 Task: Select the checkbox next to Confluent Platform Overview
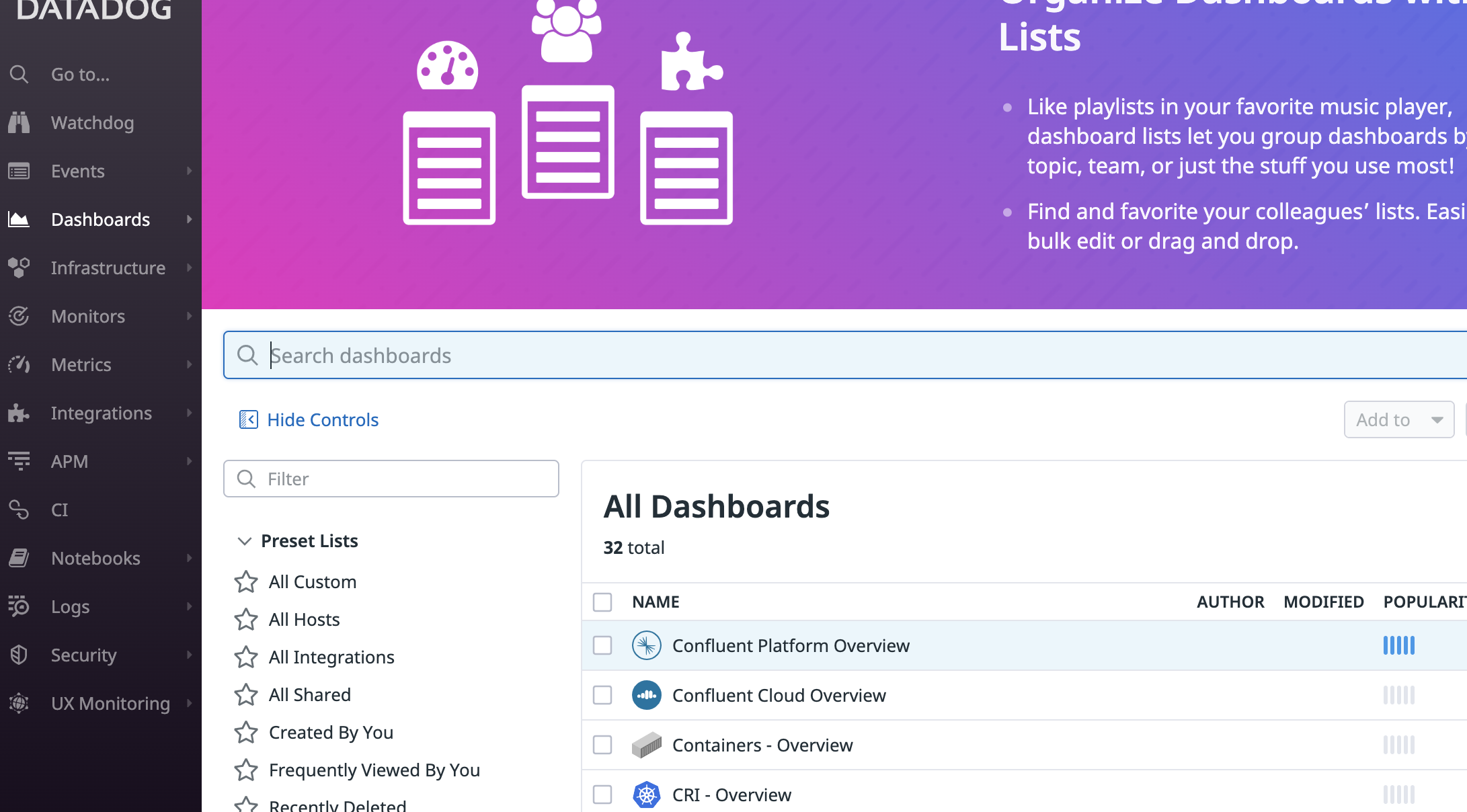tap(602, 645)
